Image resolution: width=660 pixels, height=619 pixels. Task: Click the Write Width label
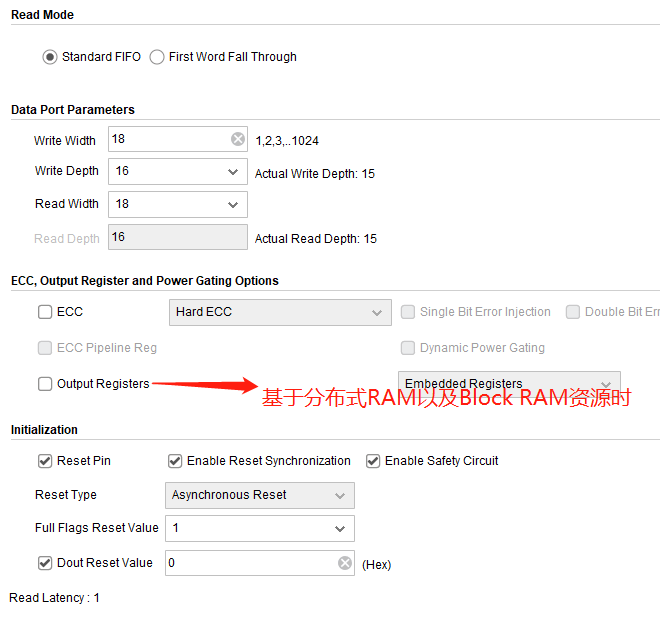pyautogui.click(x=64, y=141)
